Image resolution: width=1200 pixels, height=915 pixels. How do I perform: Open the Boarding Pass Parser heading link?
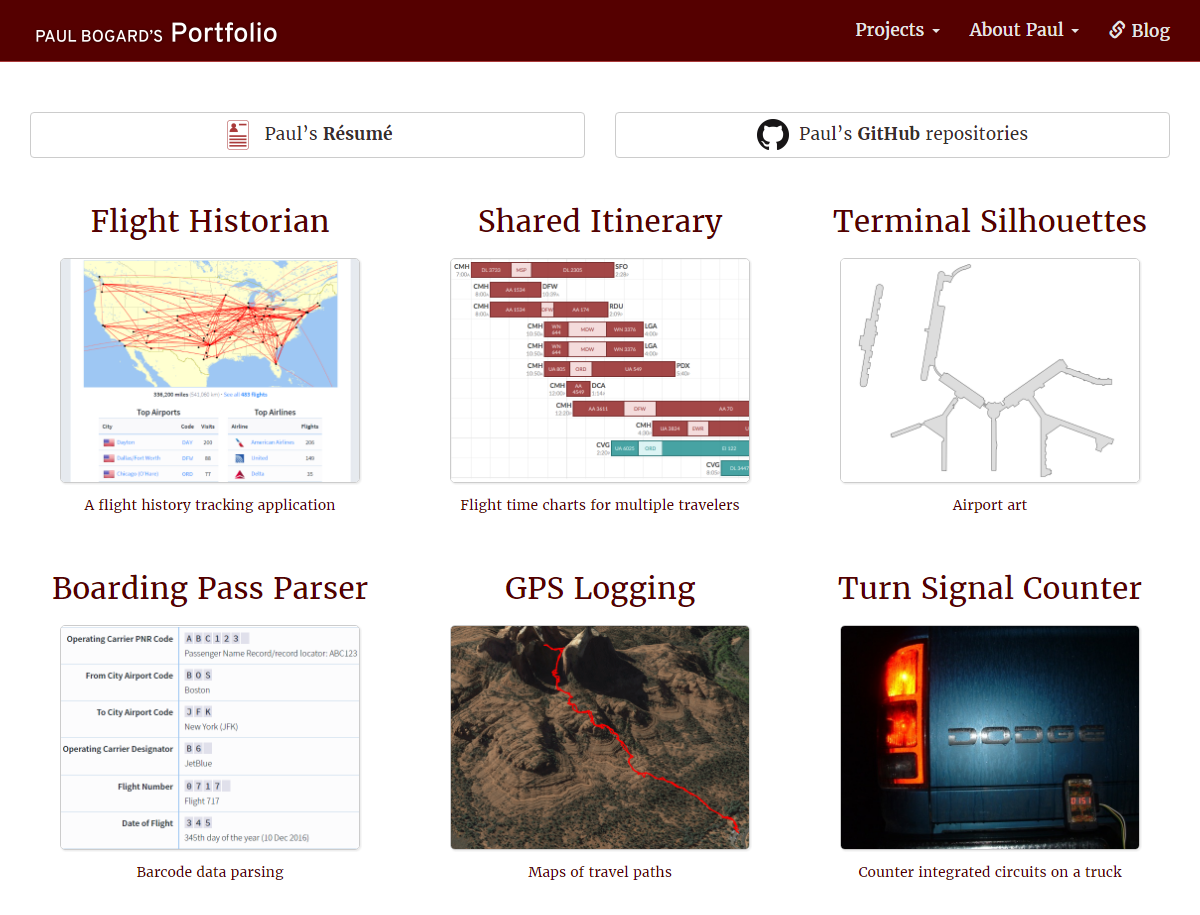(210, 588)
